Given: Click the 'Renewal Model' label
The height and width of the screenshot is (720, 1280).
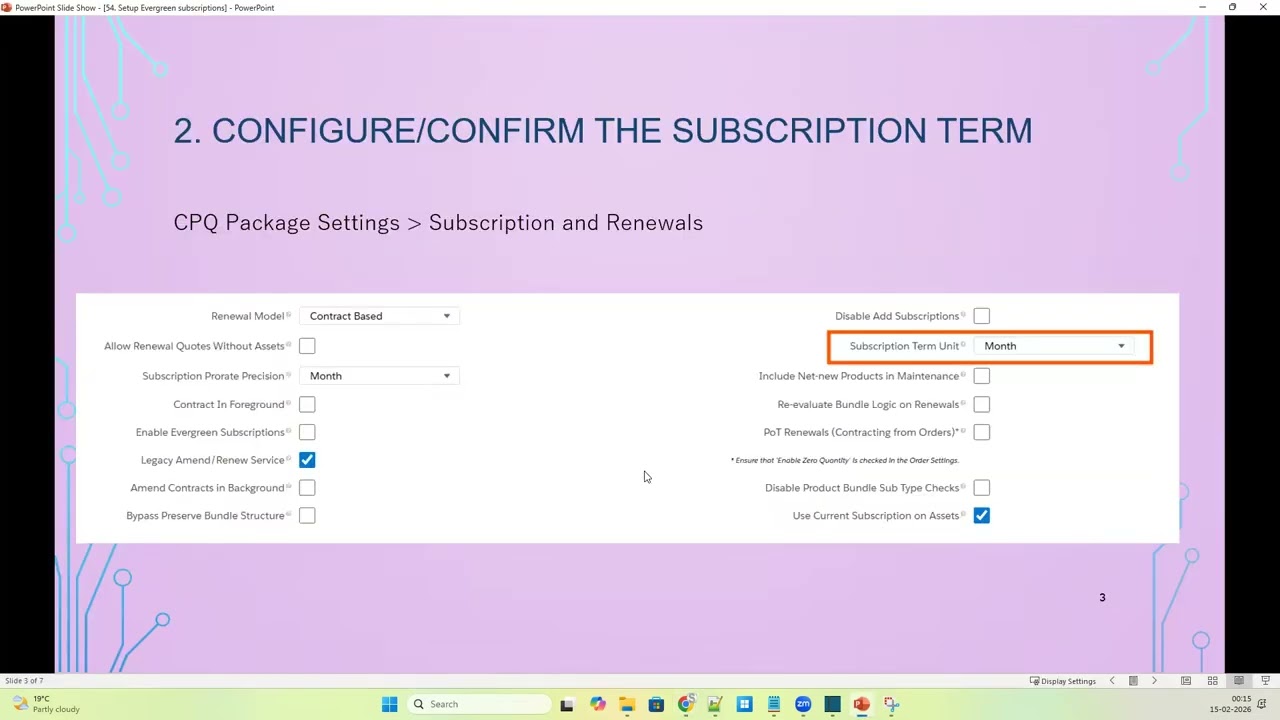Looking at the screenshot, I should 247,316.
